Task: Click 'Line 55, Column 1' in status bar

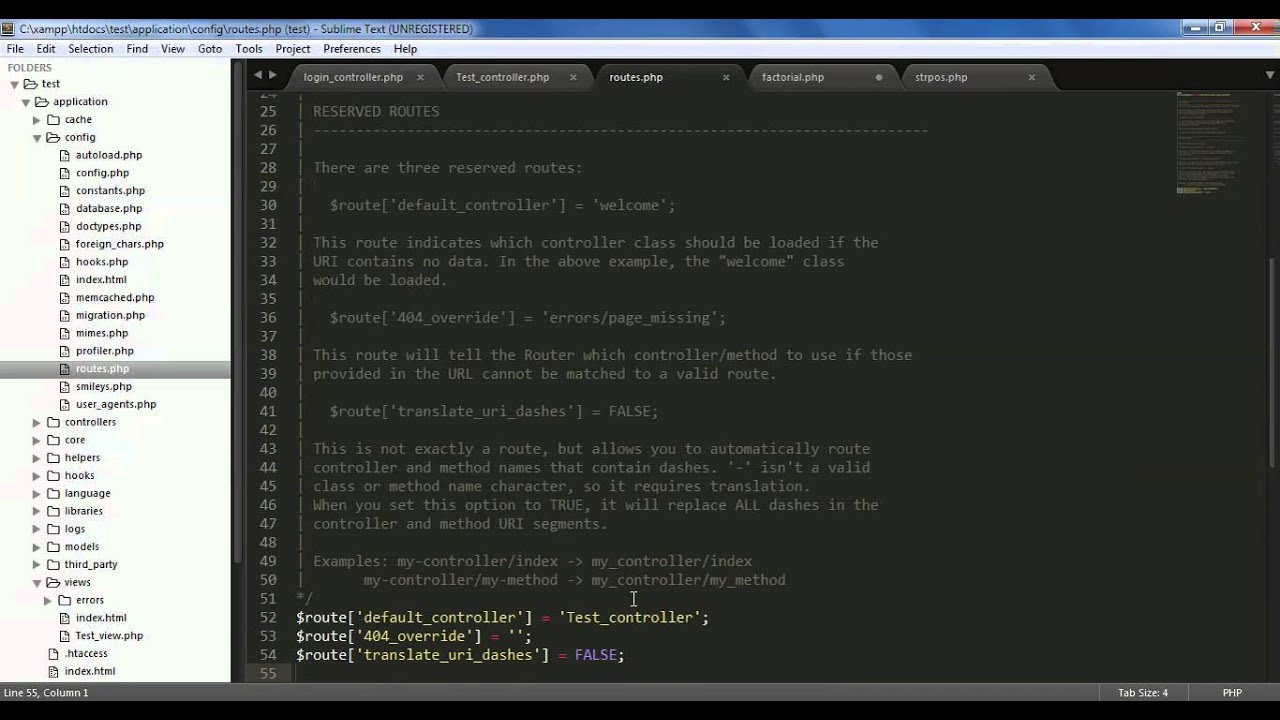Action: coord(46,693)
